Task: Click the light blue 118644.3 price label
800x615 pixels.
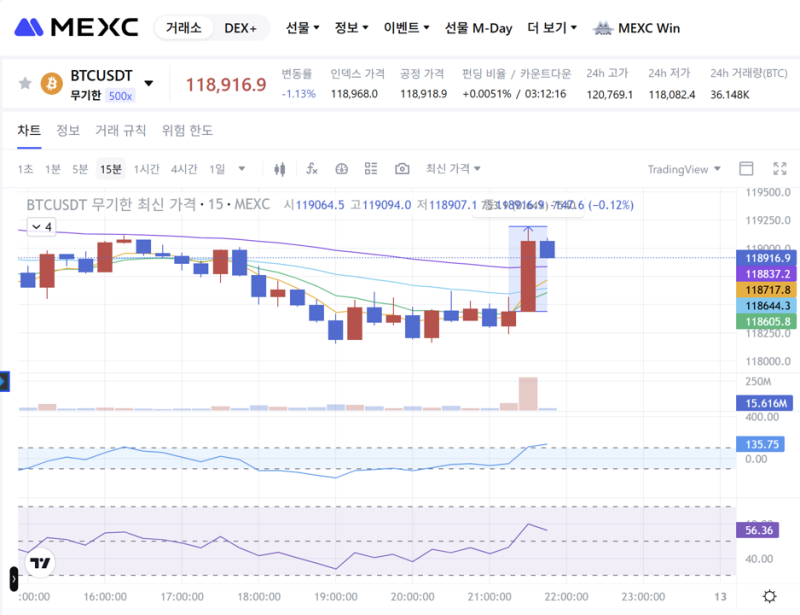Action: 766,306
